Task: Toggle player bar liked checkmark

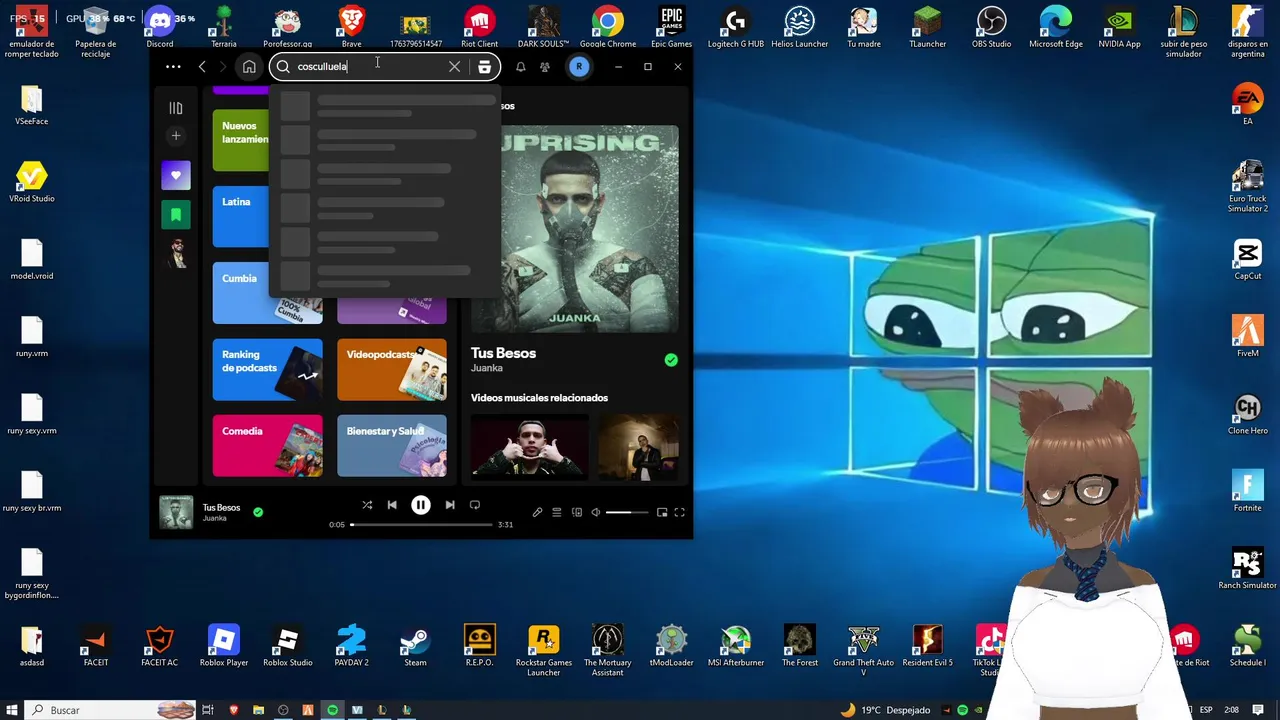Action: 258,512
